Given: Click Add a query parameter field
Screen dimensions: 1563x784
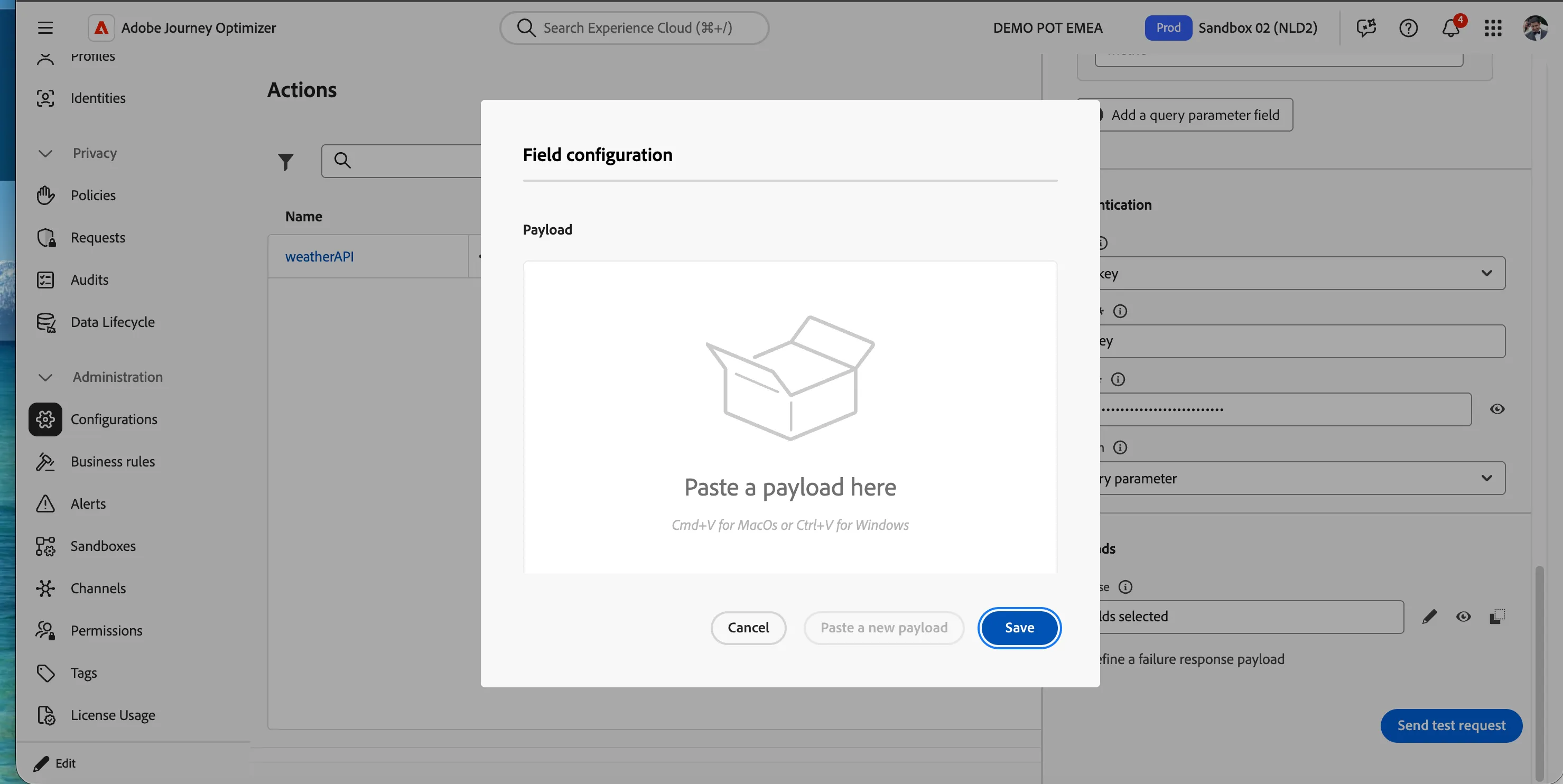Looking at the screenshot, I should coord(1195,115).
